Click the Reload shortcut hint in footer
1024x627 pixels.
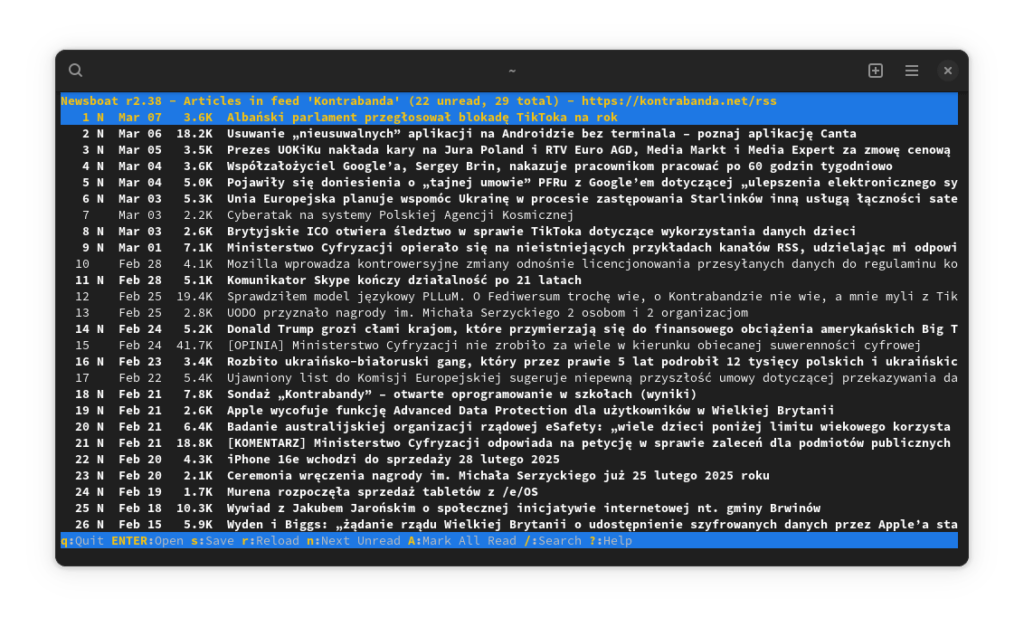pos(270,541)
